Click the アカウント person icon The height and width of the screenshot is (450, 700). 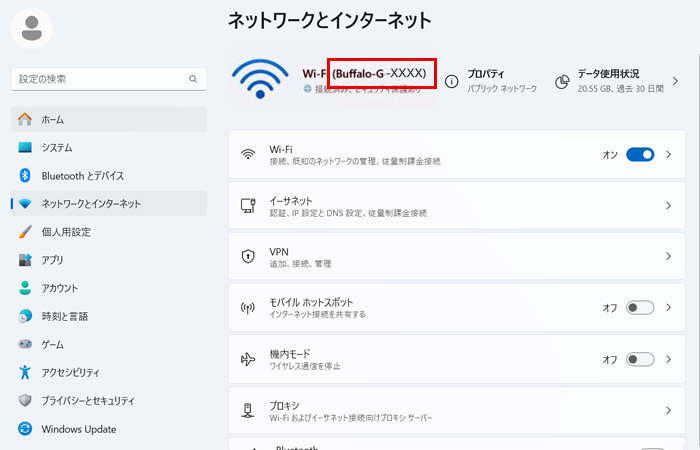[25, 288]
